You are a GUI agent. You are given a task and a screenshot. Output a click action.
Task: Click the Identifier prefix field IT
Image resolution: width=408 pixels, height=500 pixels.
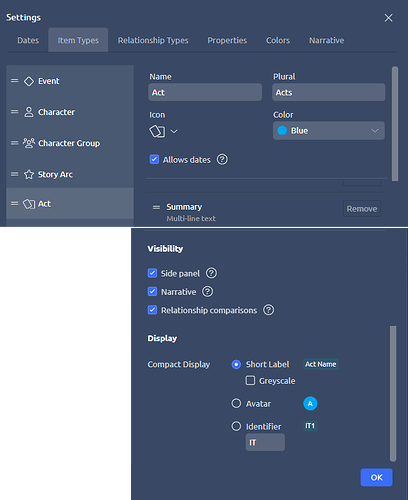265,442
